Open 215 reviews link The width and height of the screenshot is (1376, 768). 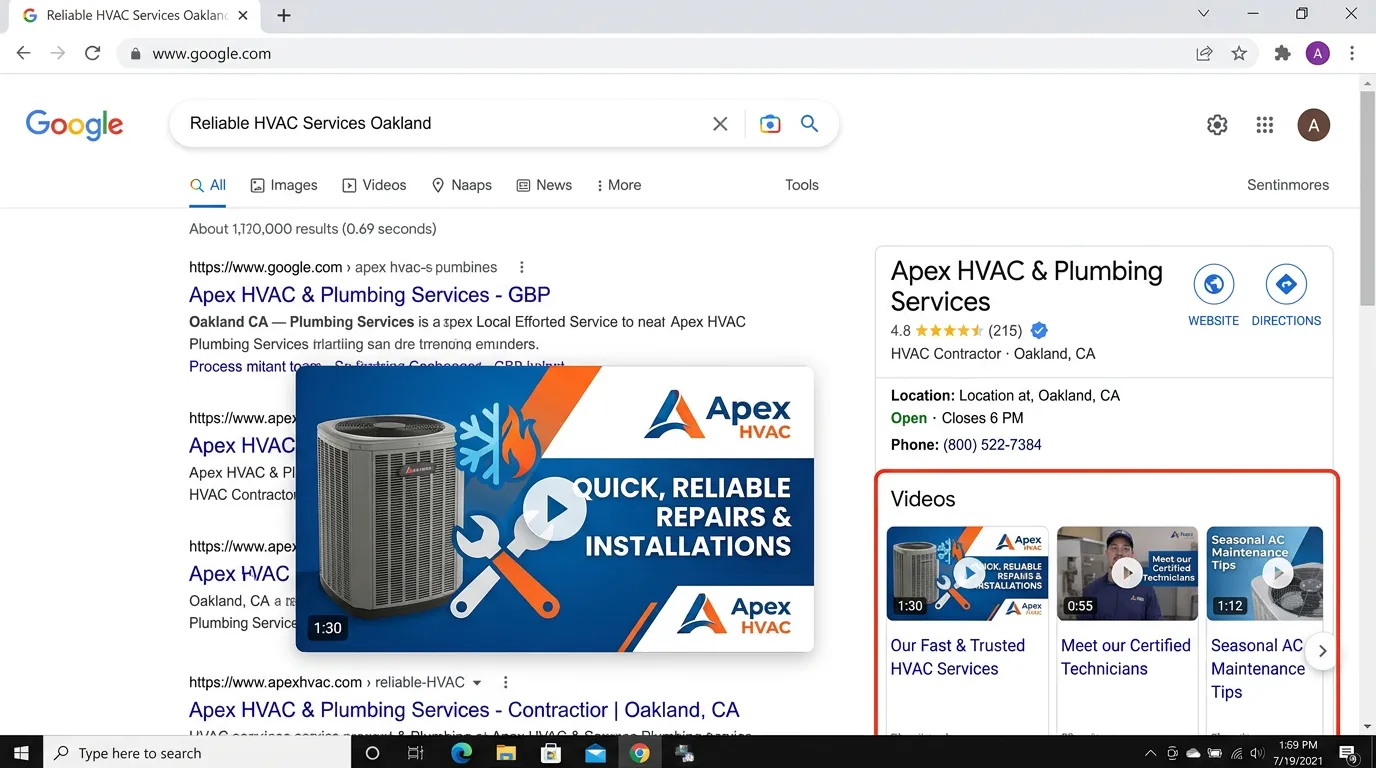1005,330
